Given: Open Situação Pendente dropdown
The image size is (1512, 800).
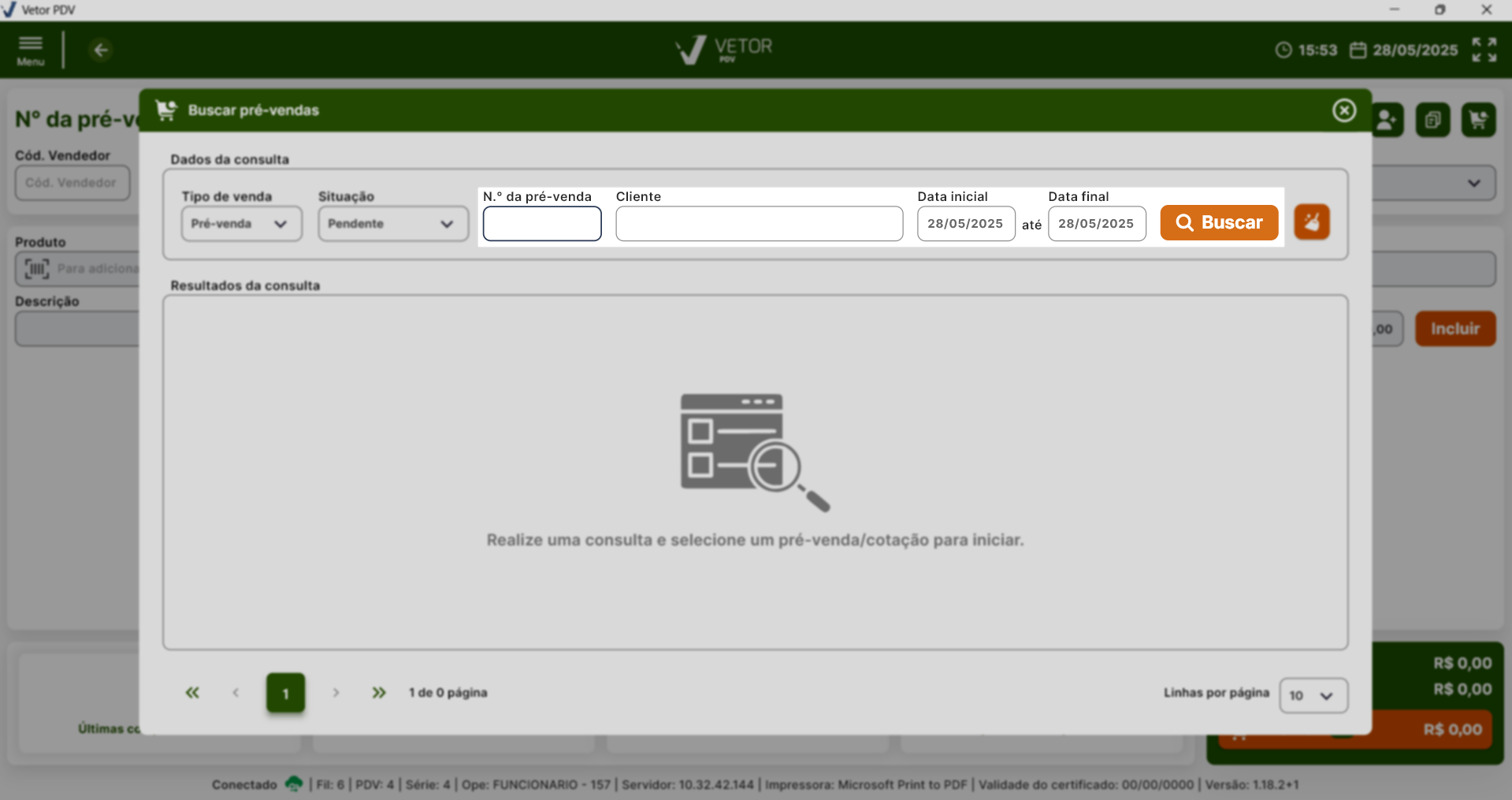Looking at the screenshot, I should click(393, 224).
